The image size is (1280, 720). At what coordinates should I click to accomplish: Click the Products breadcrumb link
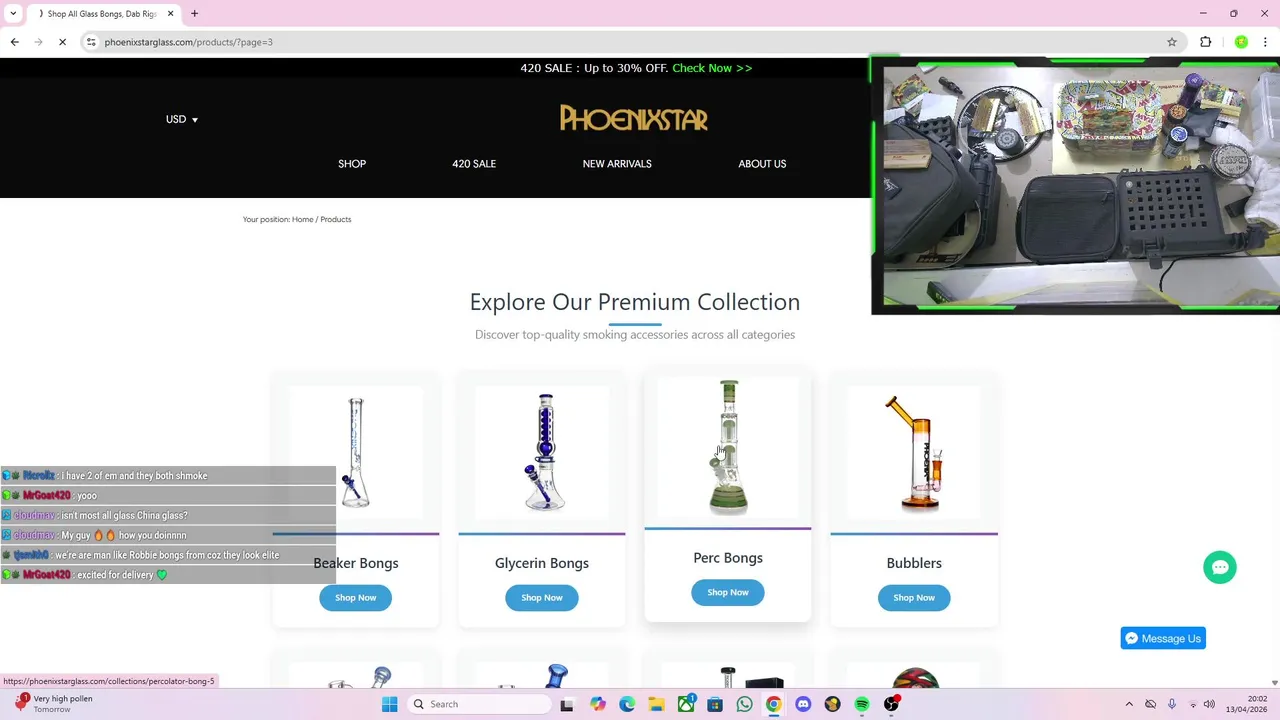[336, 219]
